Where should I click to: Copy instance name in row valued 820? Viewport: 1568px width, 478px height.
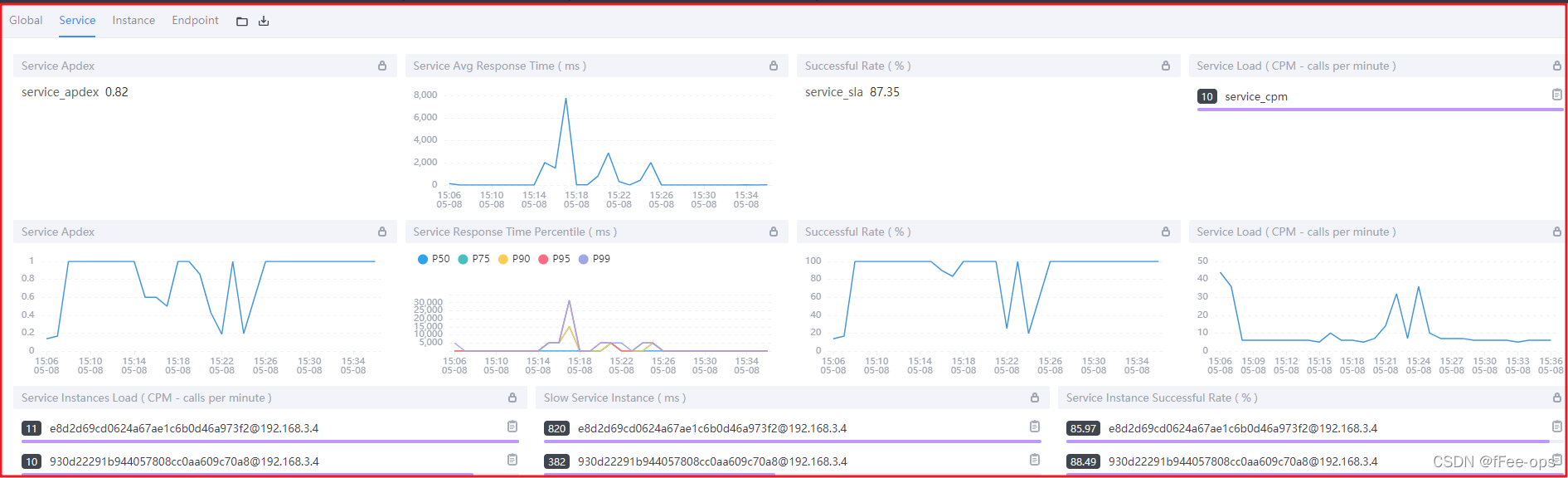tap(1035, 427)
